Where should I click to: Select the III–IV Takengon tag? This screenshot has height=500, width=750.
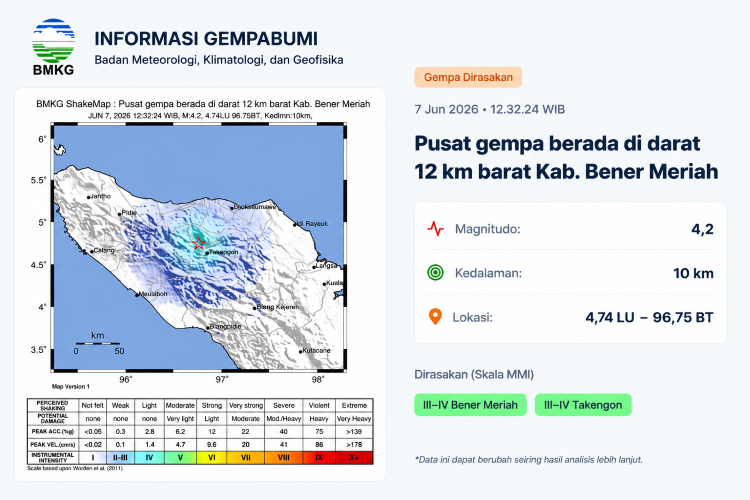583,405
